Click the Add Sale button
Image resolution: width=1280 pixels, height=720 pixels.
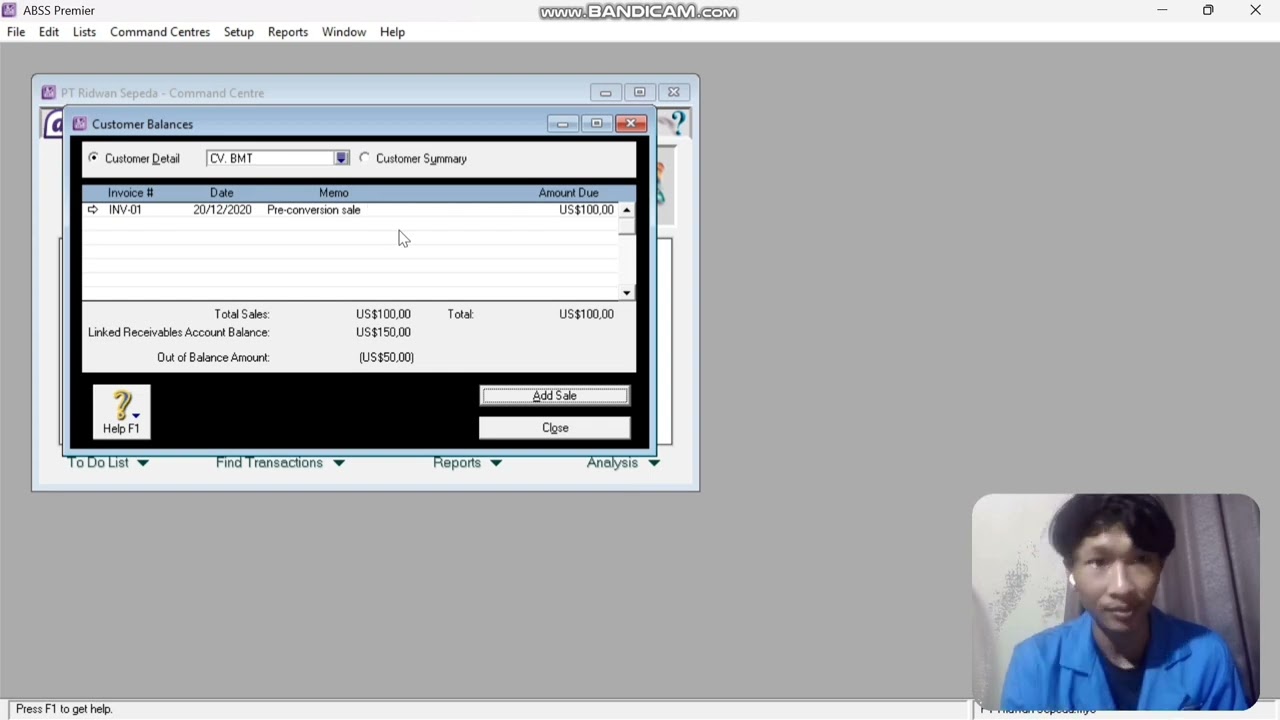pos(555,396)
